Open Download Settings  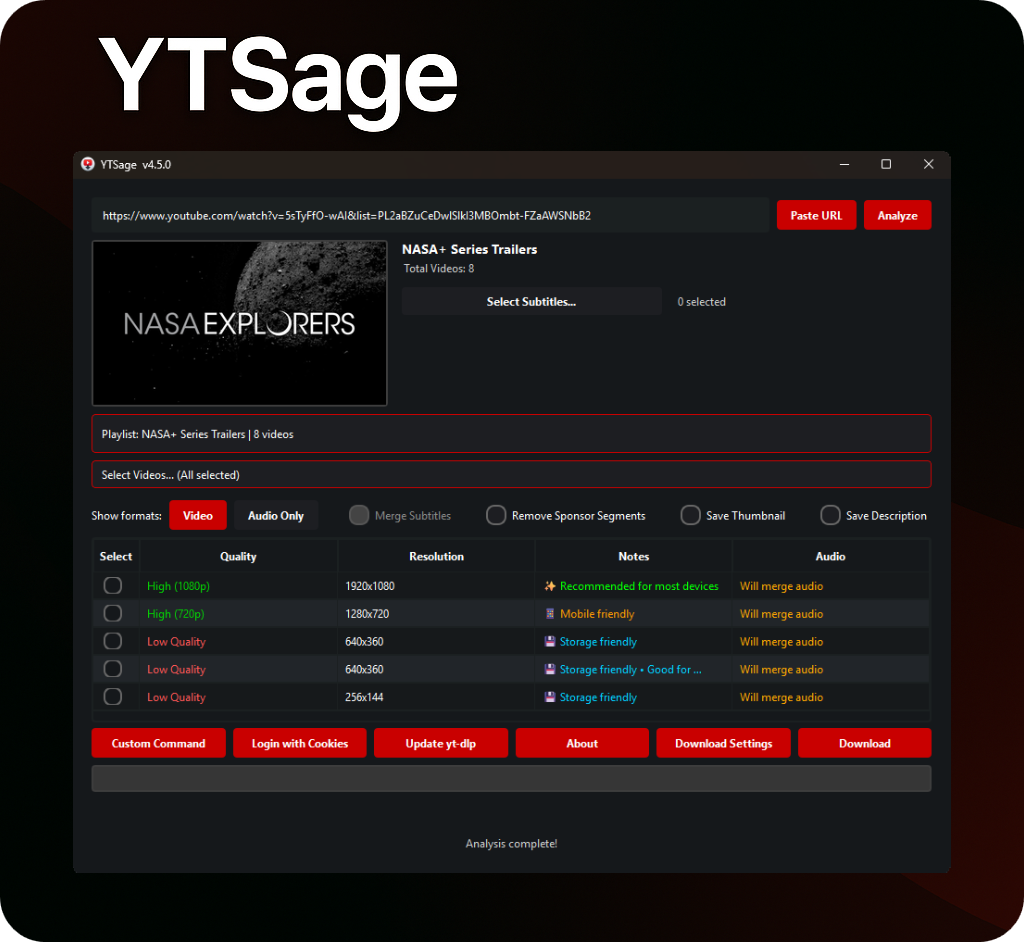724,743
